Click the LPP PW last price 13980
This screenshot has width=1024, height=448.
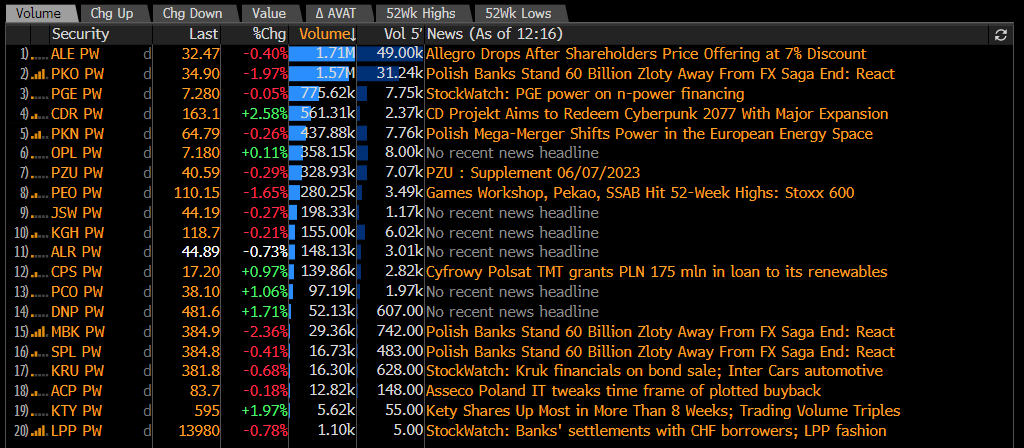pos(199,432)
